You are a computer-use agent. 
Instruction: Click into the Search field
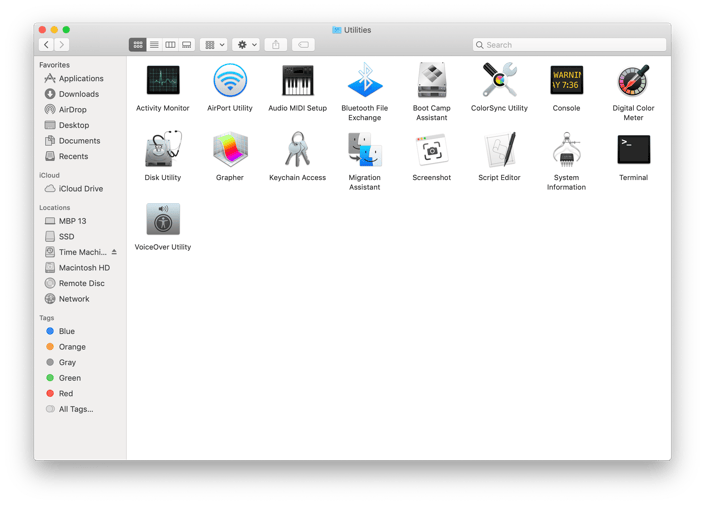pyautogui.click(x=569, y=45)
